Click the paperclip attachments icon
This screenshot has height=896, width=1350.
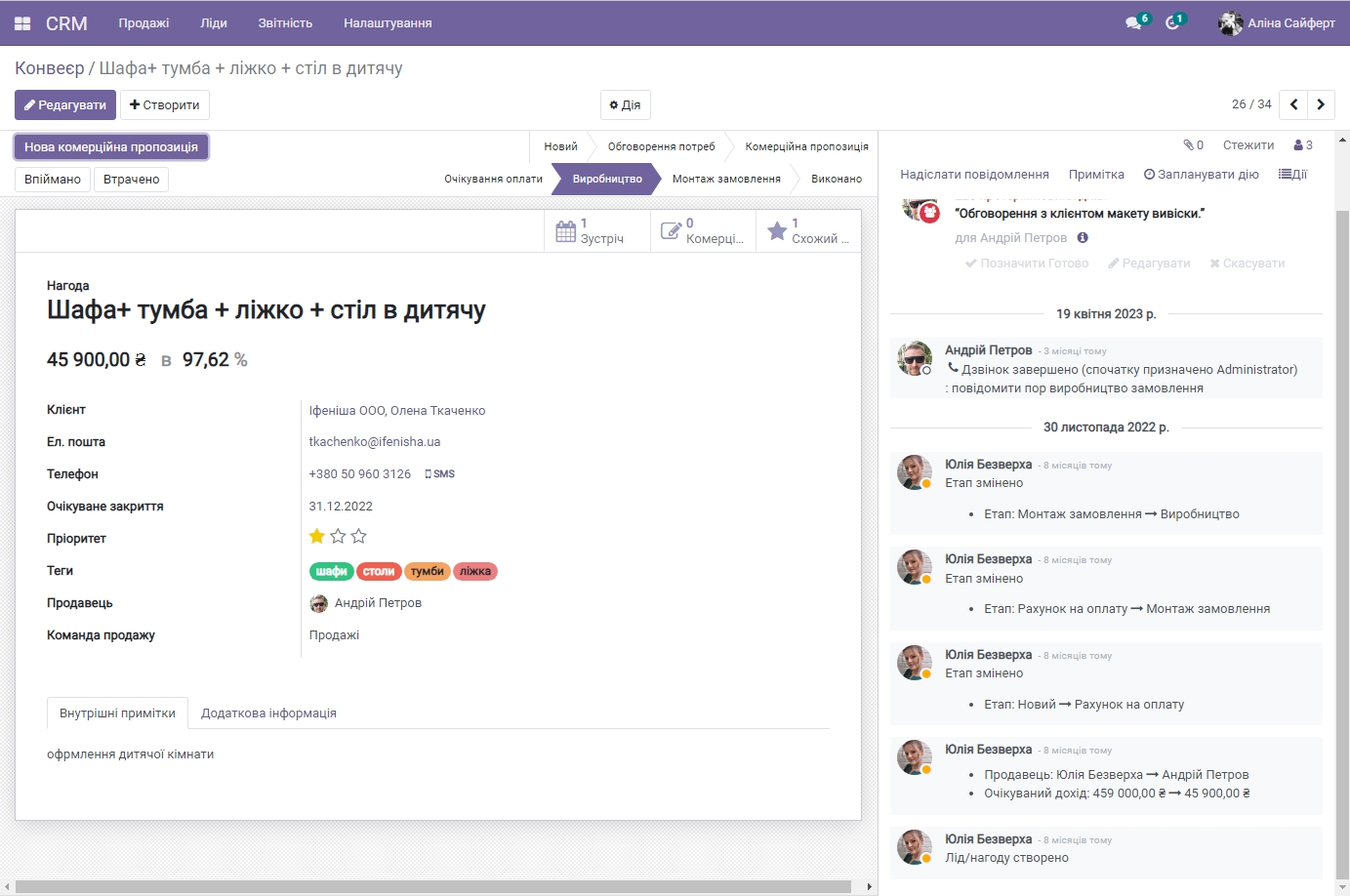1190,144
